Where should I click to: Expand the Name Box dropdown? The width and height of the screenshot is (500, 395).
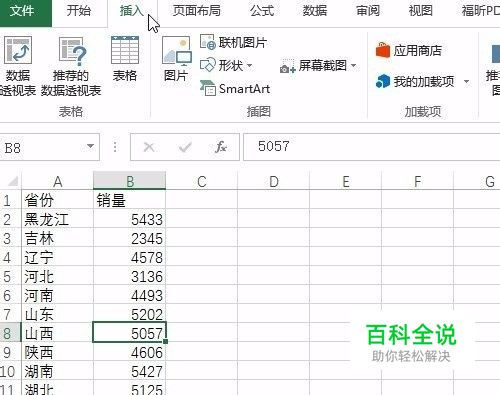click(90, 146)
